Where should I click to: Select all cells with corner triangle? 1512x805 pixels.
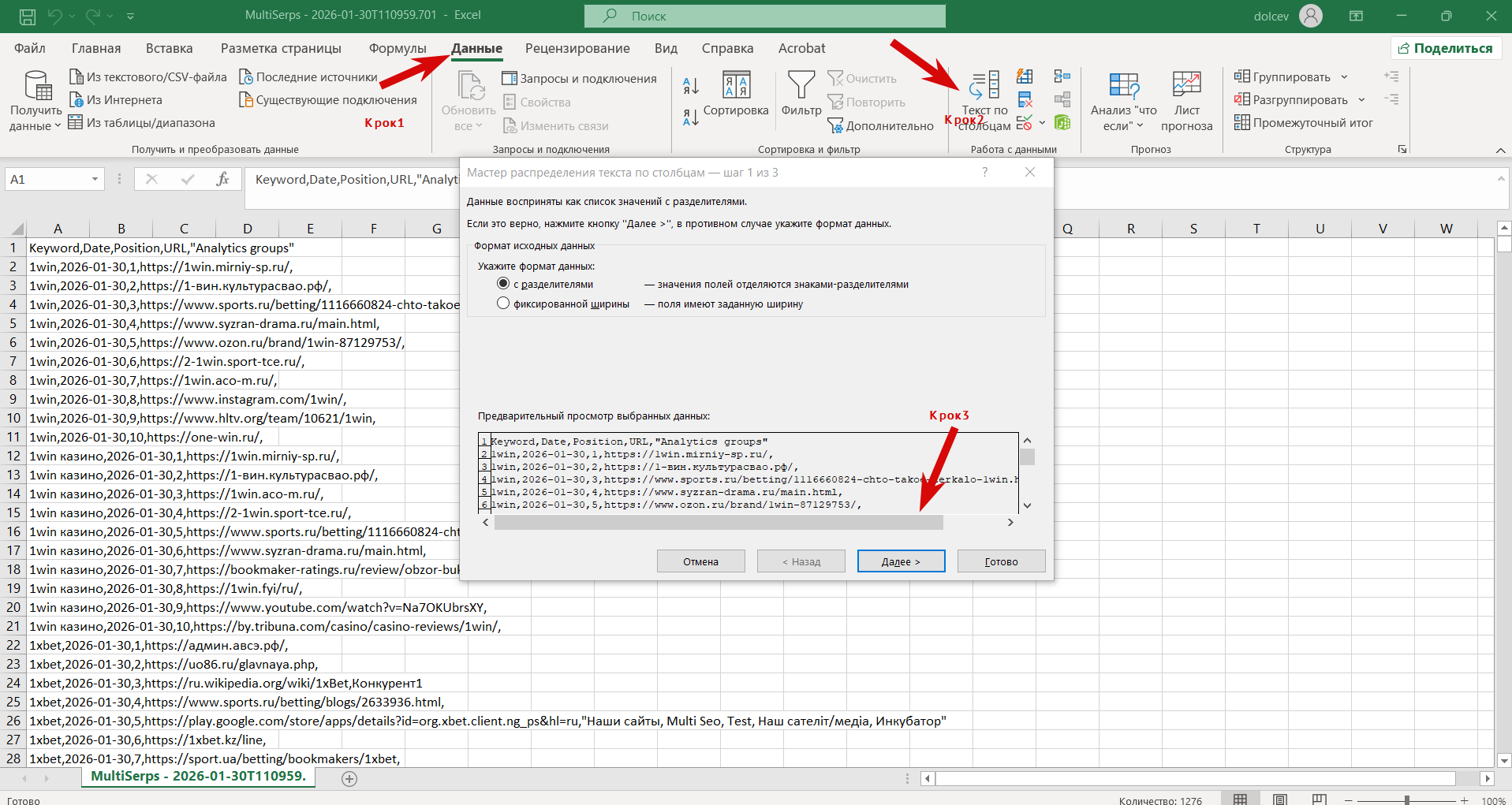[x=16, y=229]
